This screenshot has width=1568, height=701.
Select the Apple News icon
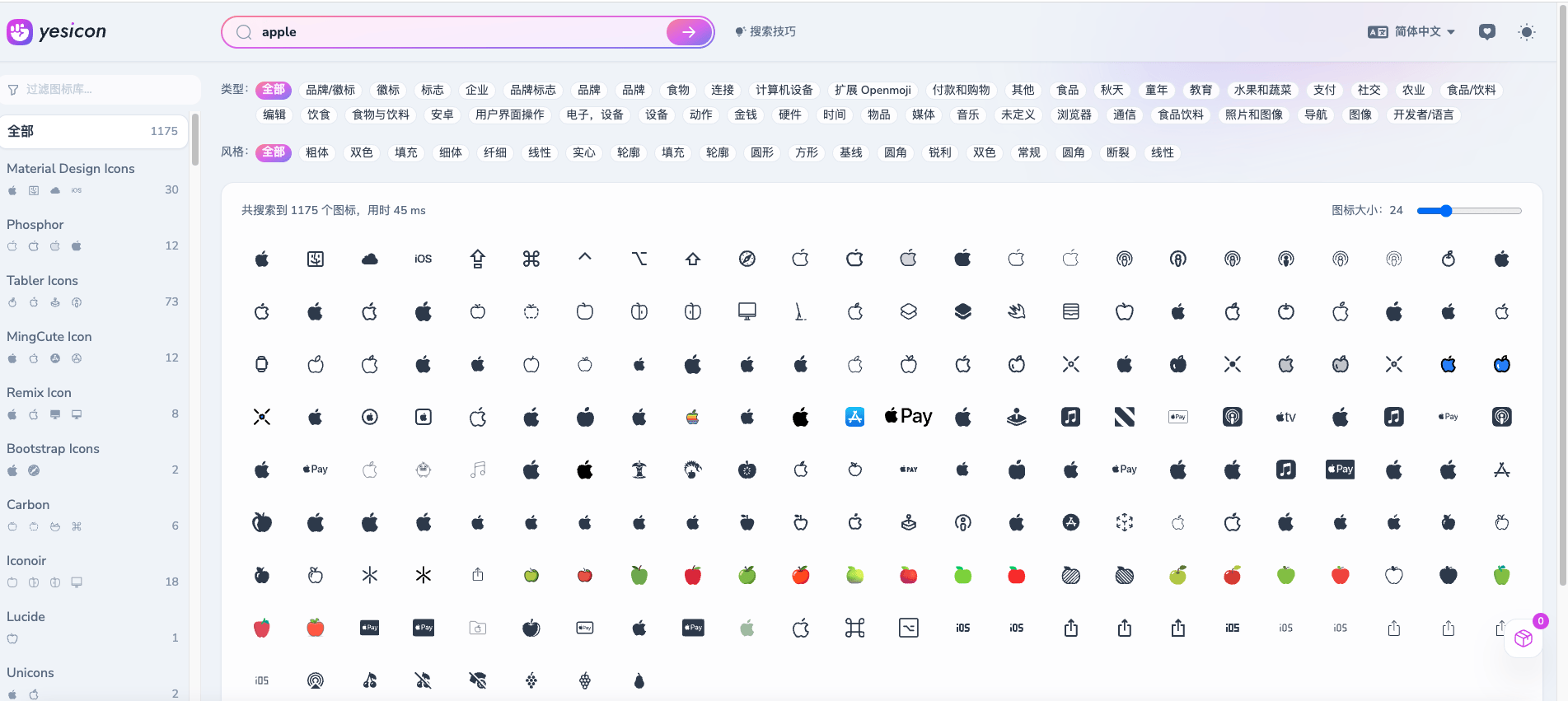pos(1125,417)
